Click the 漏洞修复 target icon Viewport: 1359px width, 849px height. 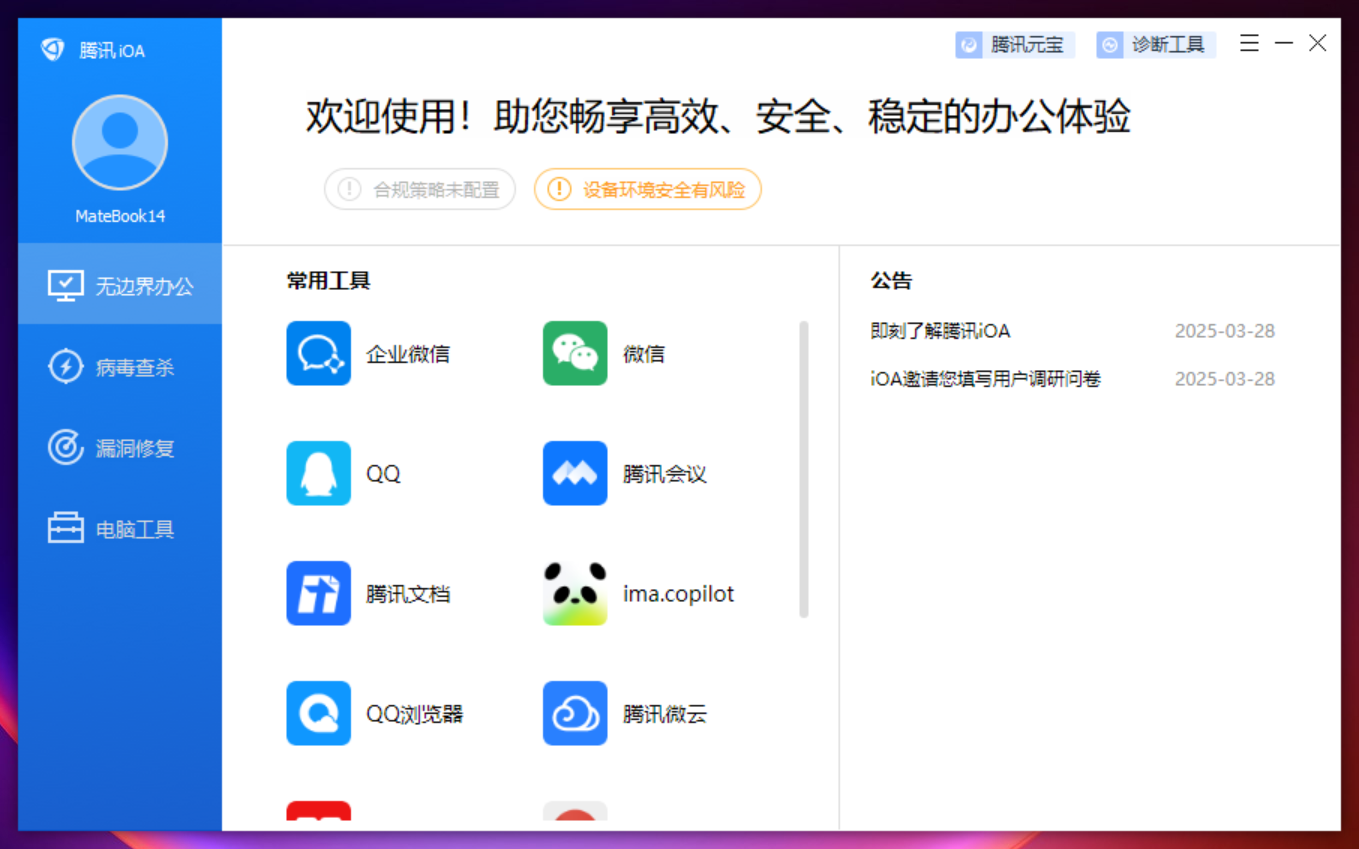coord(66,447)
